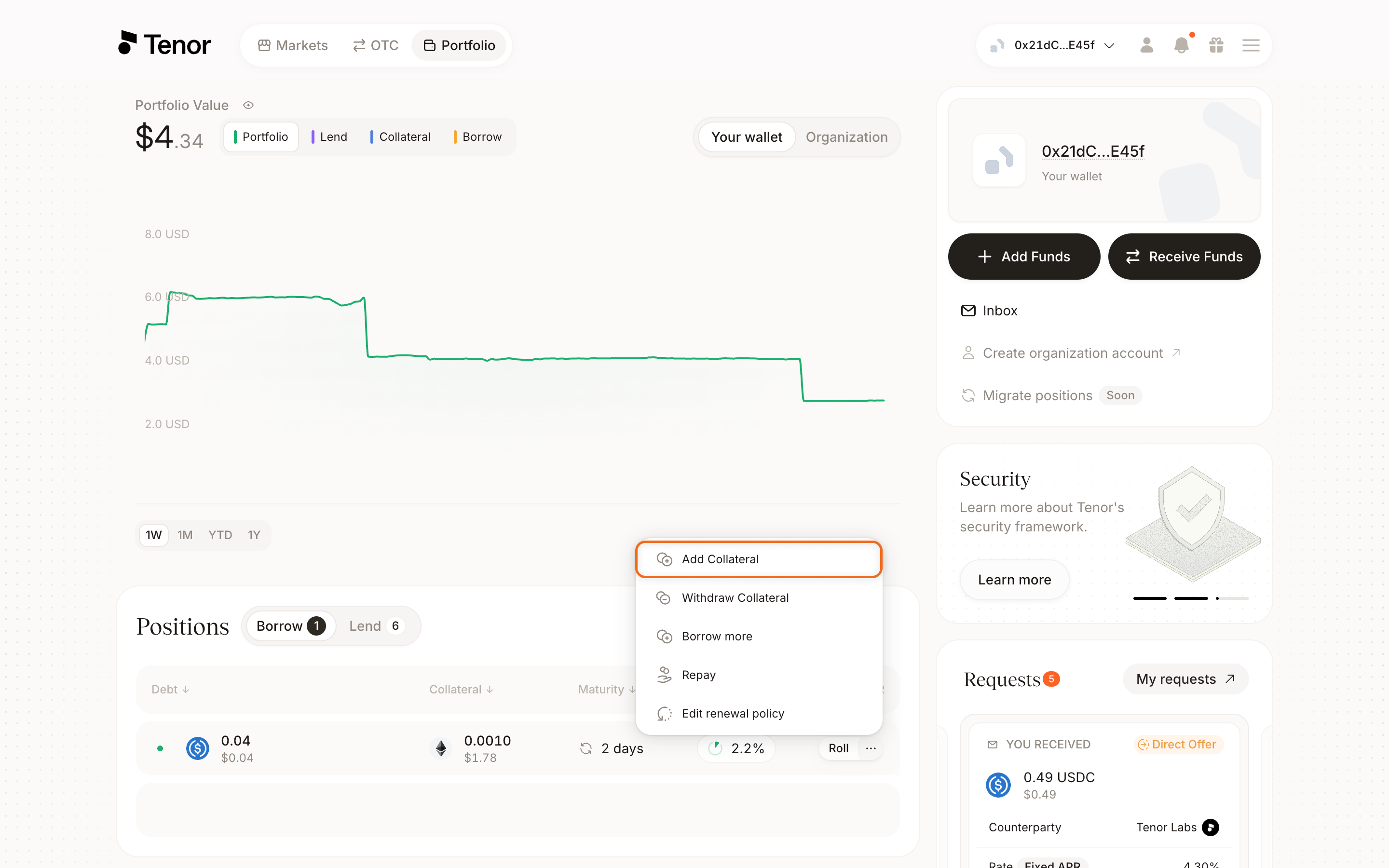Image resolution: width=1389 pixels, height=868 pixels.
Task: Open the user profile icon
Action: coord(1146,45)
